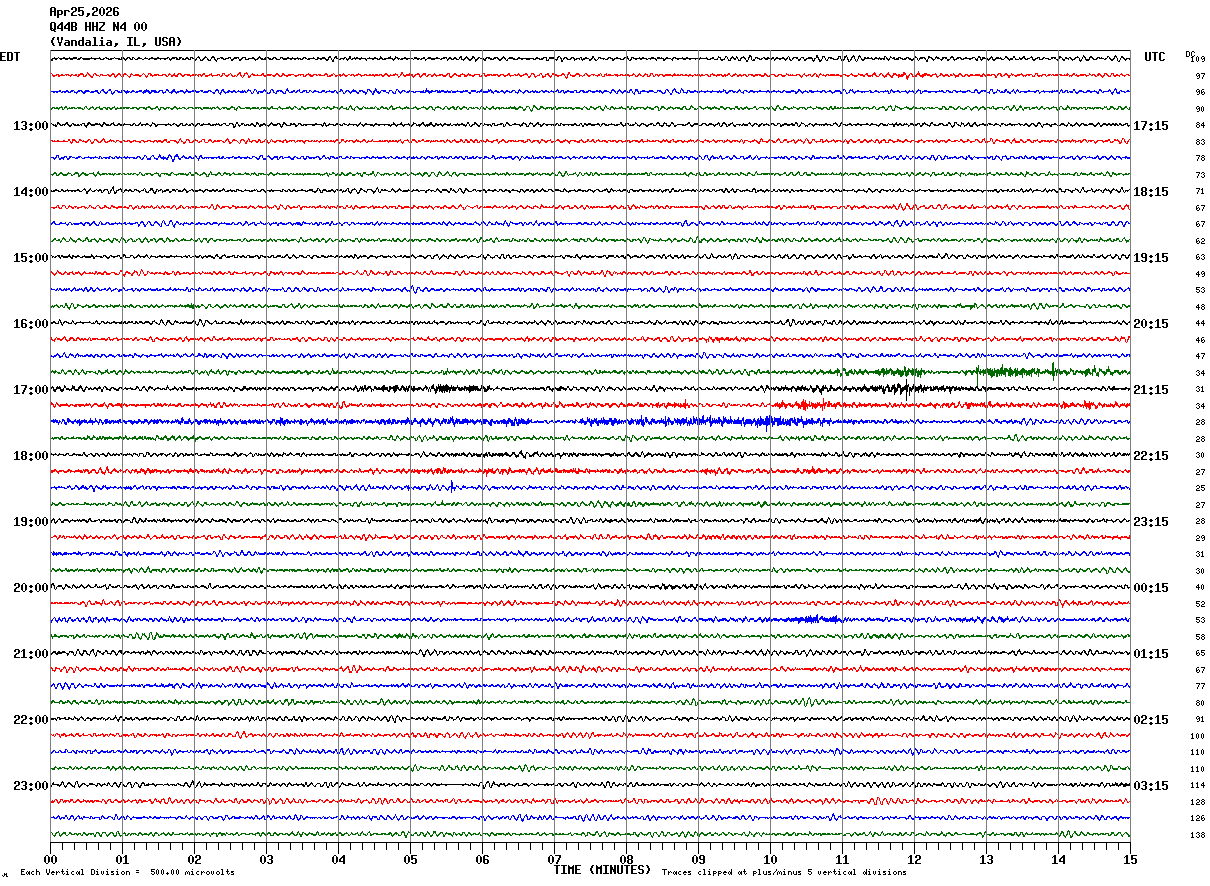
Task: Click the 00:15 UTC time label
Action: 1151,588
